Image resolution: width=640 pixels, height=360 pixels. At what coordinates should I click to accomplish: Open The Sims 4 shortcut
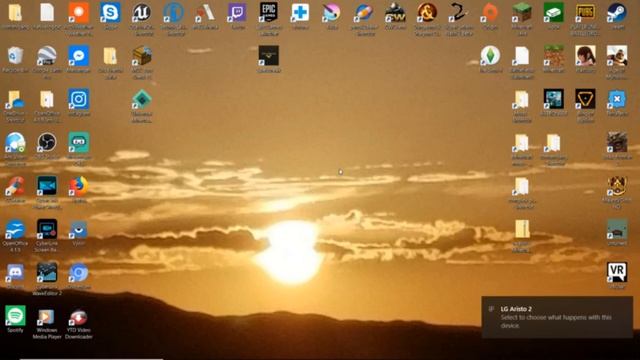click(x=490, y=56)
